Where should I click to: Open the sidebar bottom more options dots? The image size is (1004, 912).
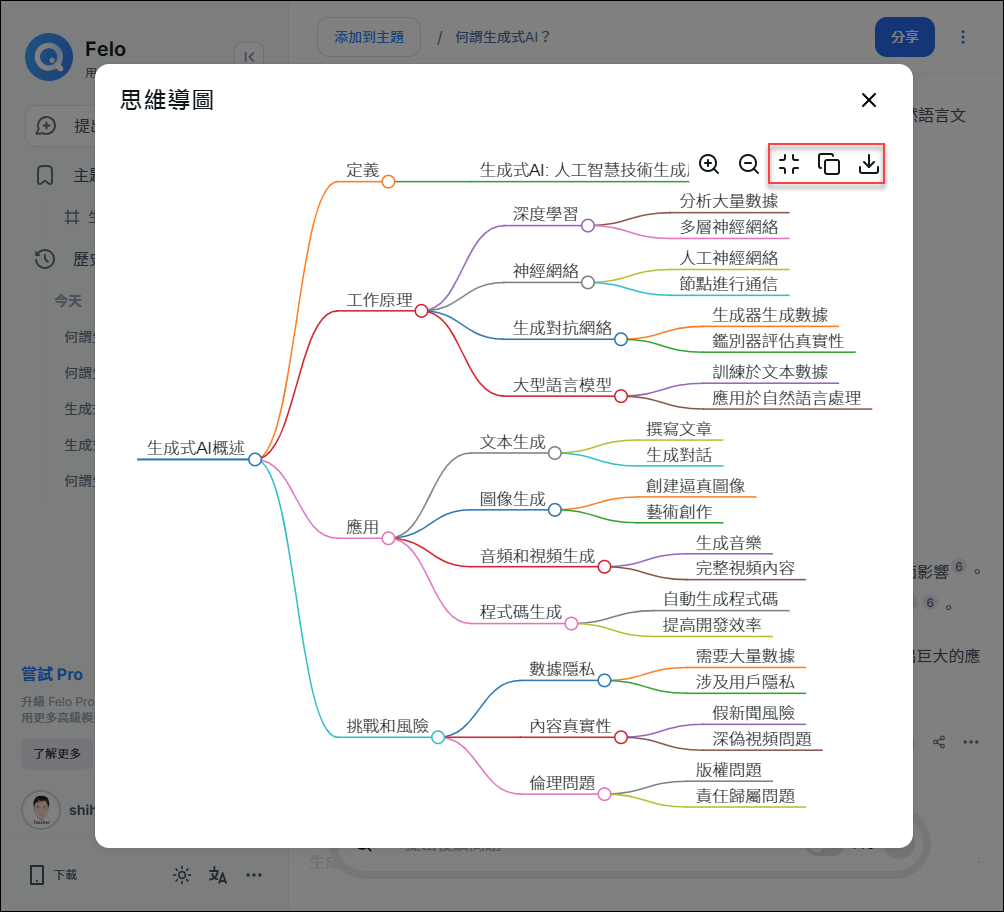254,875
